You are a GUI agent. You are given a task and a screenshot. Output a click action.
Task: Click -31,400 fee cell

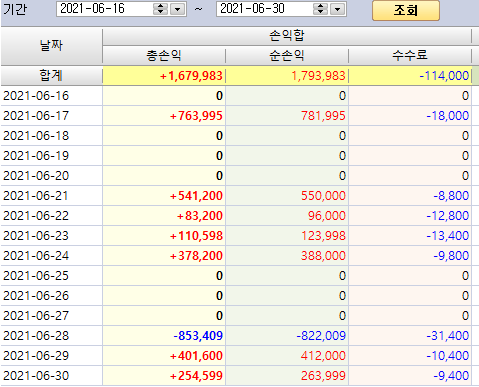[410, 336]
